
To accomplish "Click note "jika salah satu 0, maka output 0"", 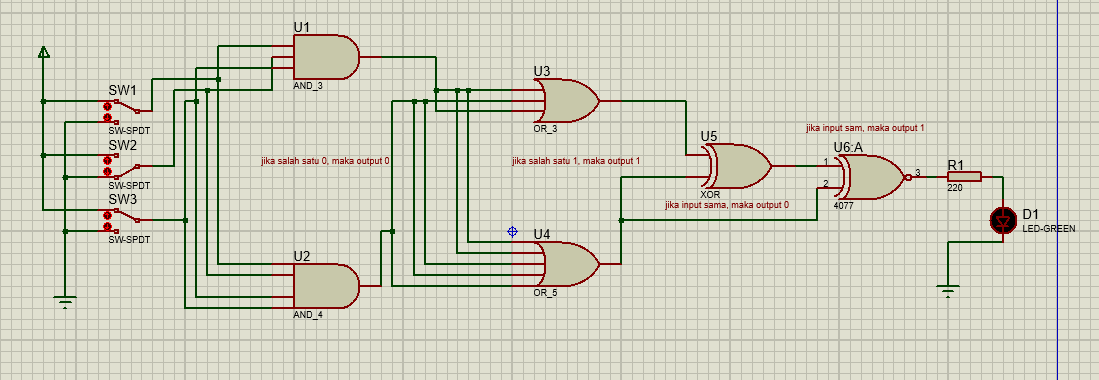I will [x=325, y=161].
